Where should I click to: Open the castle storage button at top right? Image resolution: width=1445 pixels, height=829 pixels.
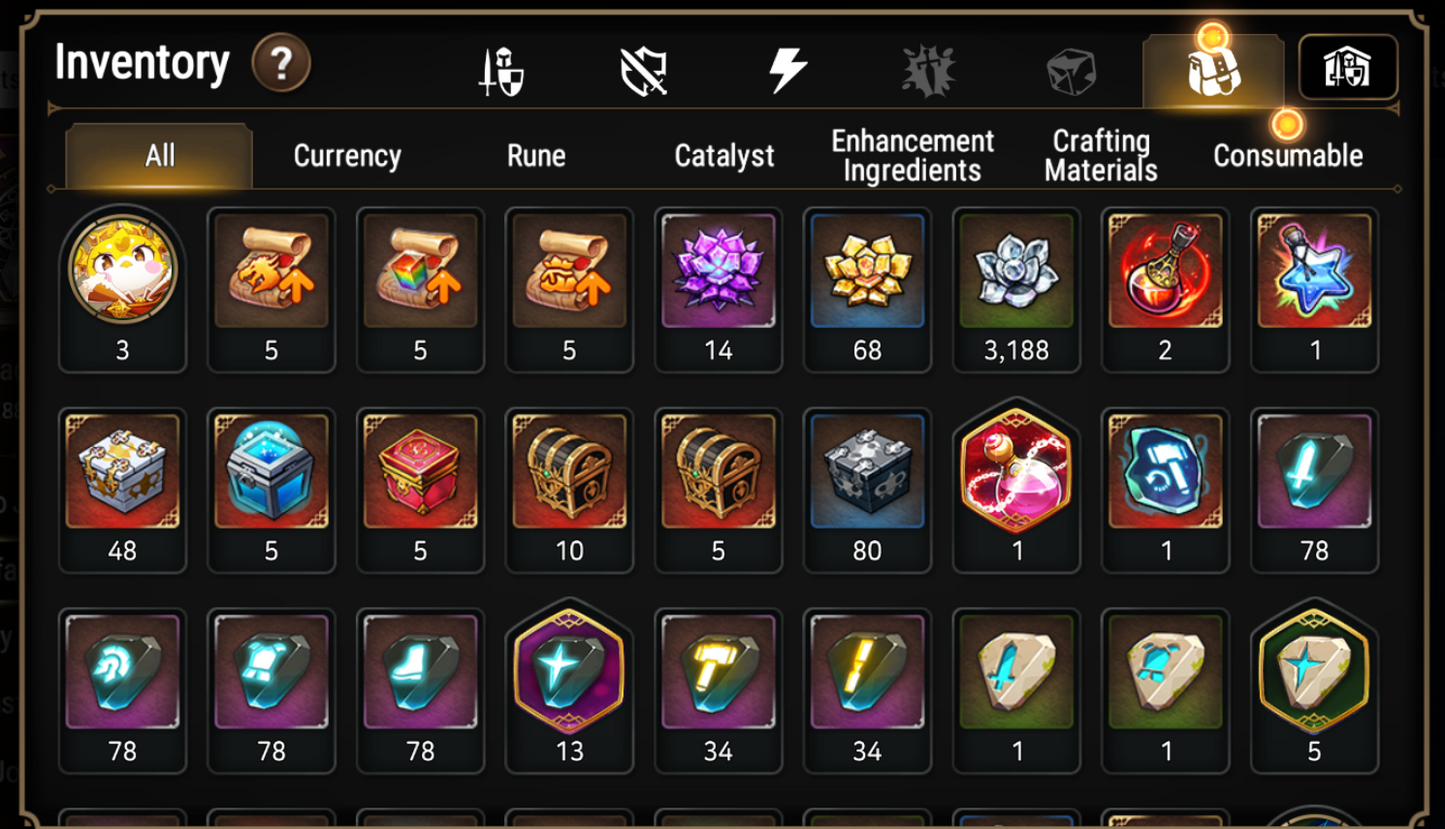click(x=1348, y=68)
